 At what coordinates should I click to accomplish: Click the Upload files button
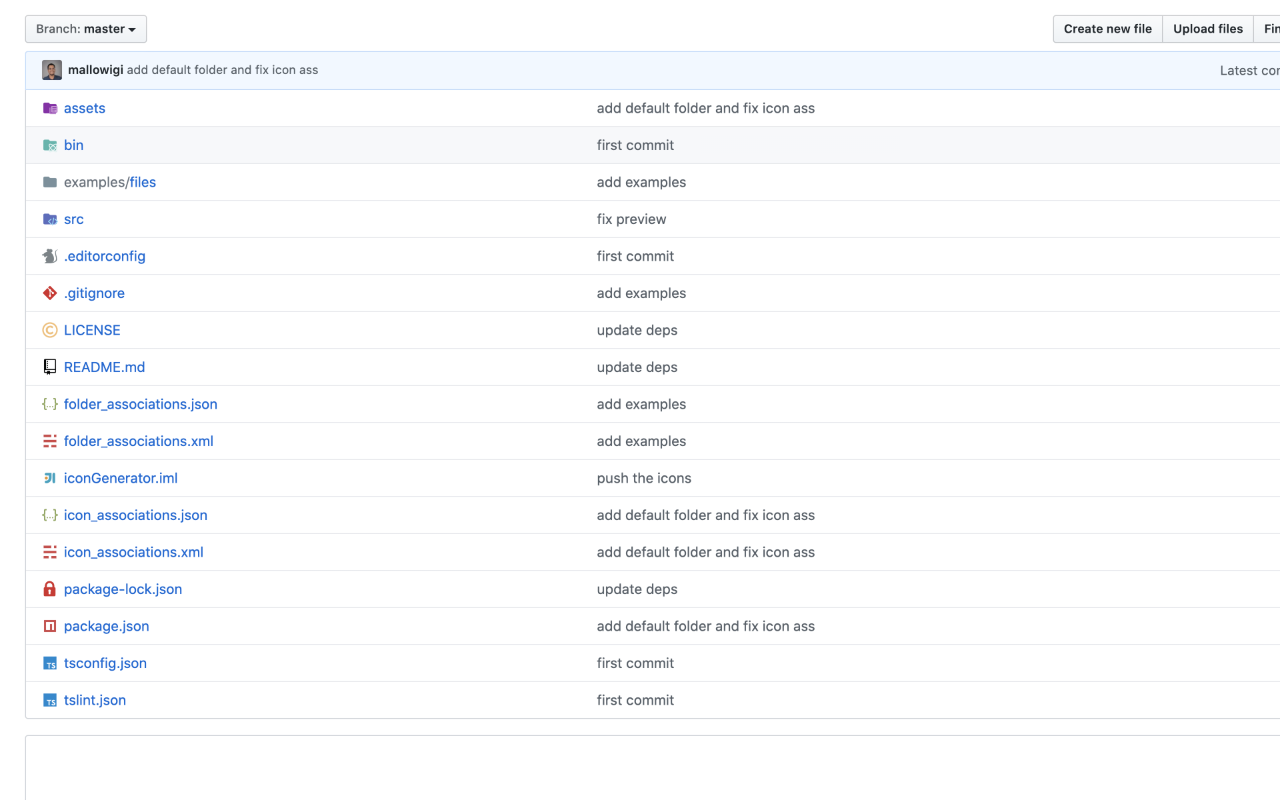(1208, 29)
